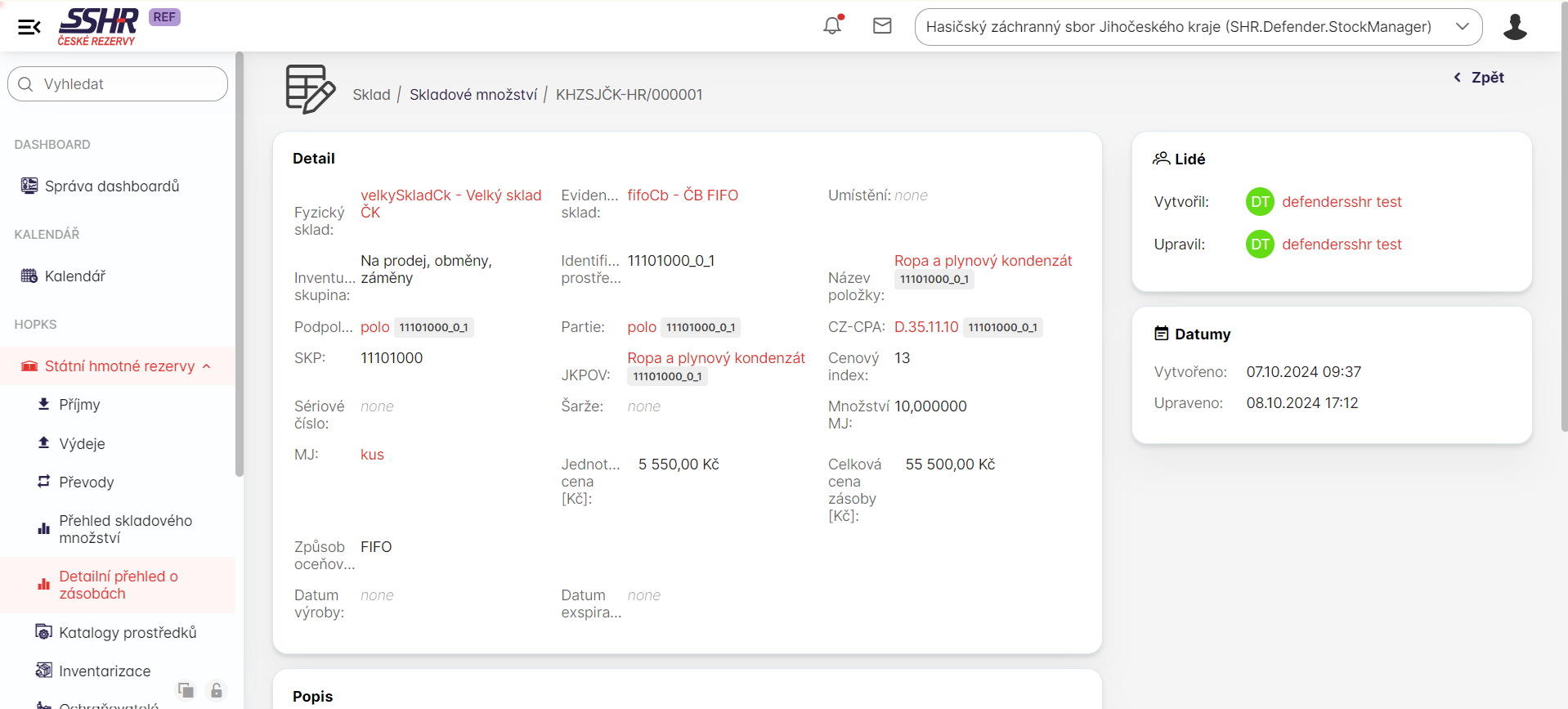Click the Skladové množství breadcrumb
The width and height of the screenshot is (1568, 709).
click(473, 95)
